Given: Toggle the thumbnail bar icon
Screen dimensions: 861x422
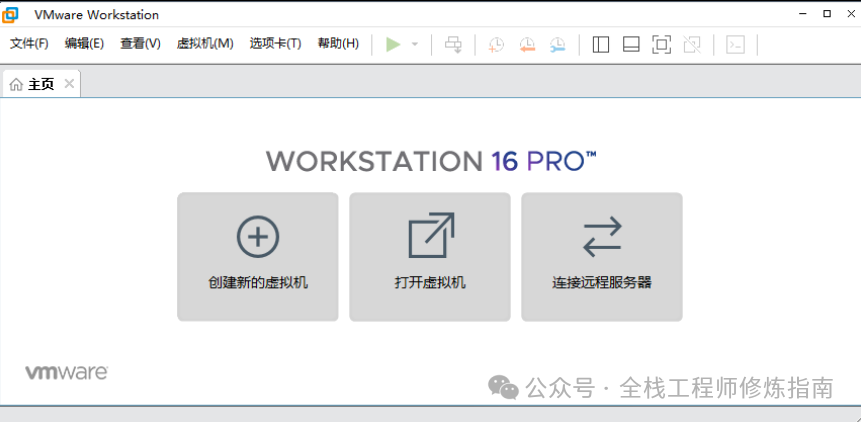Looking at the screenshot, I should pos(631,44).
